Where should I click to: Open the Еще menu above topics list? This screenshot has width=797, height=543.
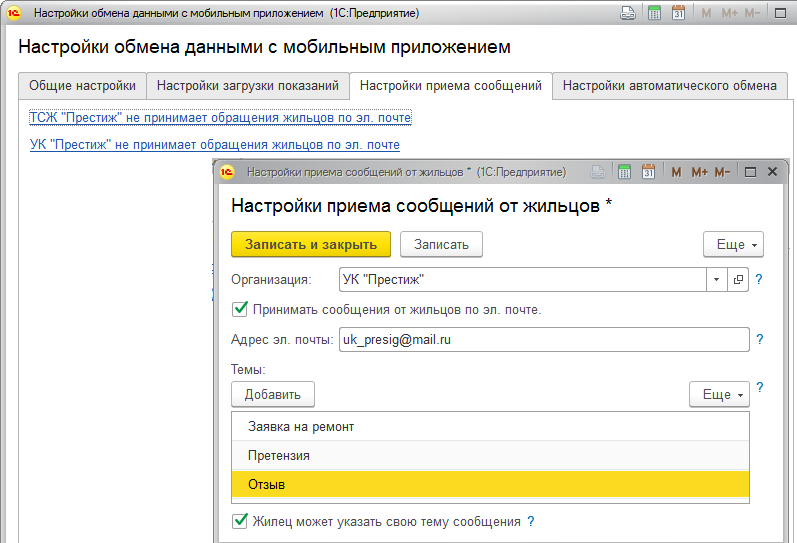point(719,395)
